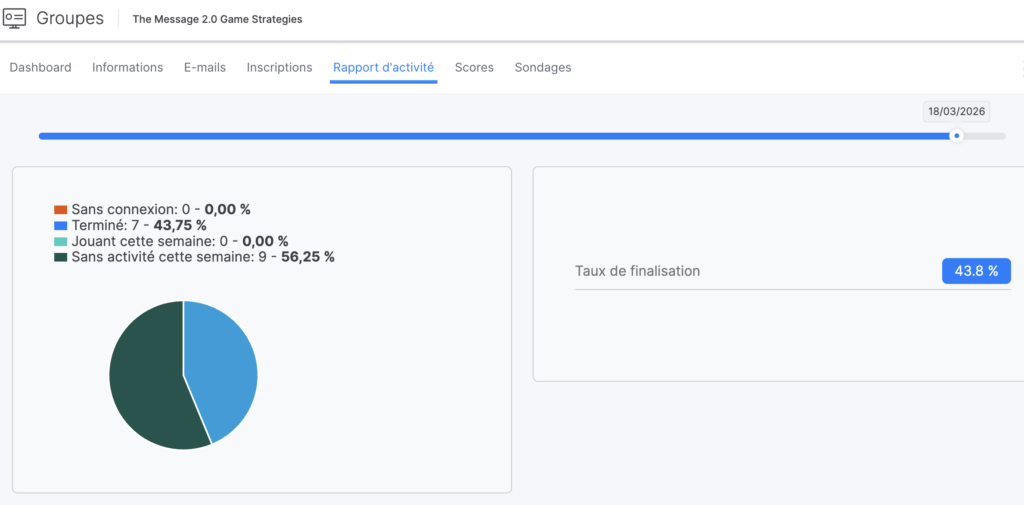Switch to the Informations tab
The width and height of the screenshot is (1024, 505).
(127, 67)
